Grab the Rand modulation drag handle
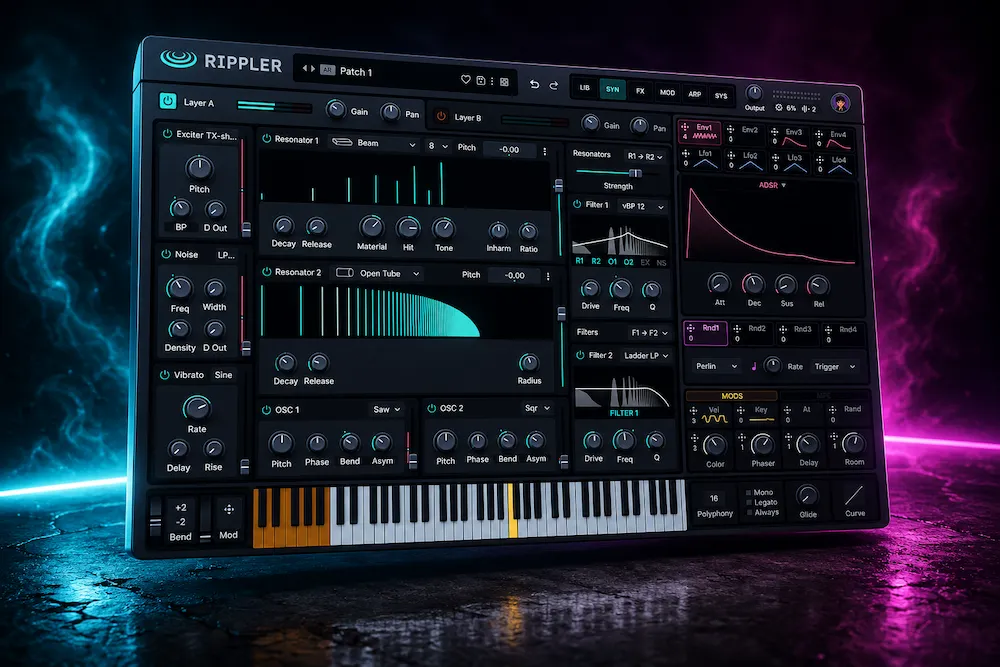The image size is (1000, 667). (x=833, y=411)
